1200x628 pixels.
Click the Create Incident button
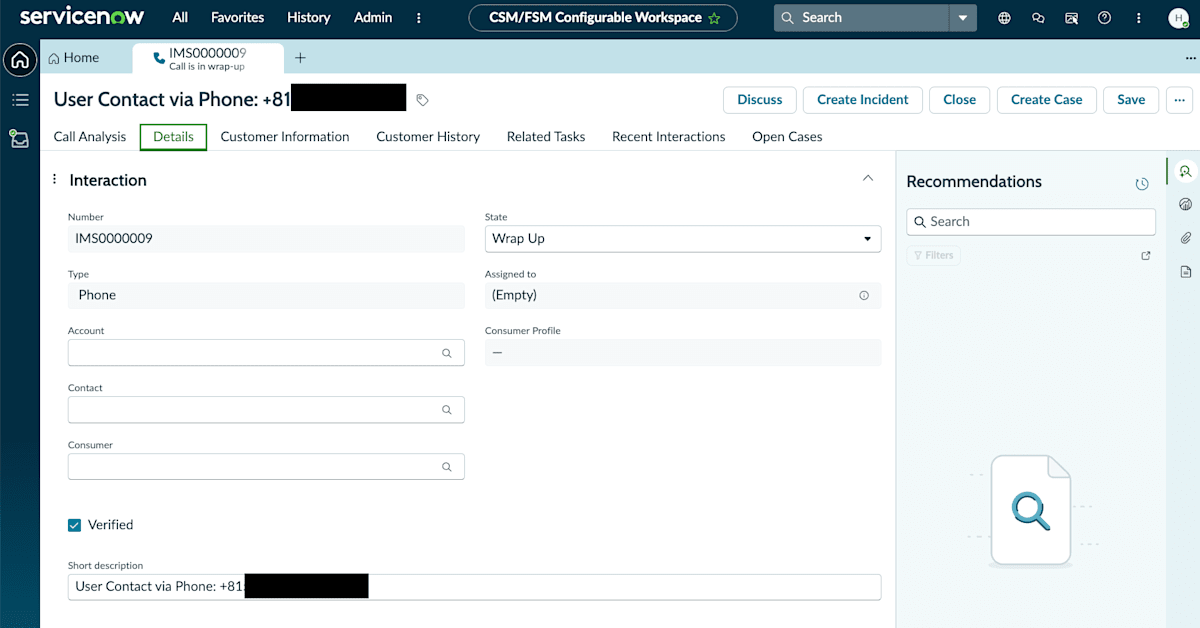(863, 100)
